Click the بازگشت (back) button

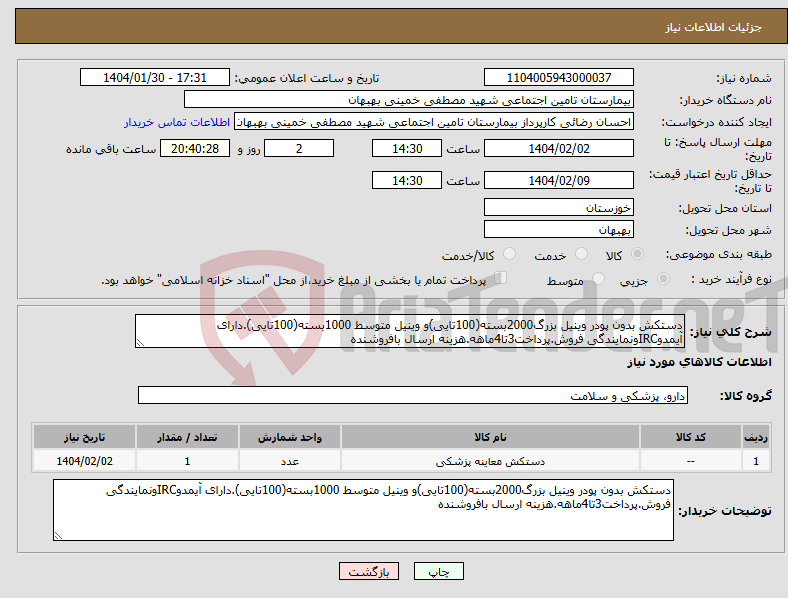point(369,571)
